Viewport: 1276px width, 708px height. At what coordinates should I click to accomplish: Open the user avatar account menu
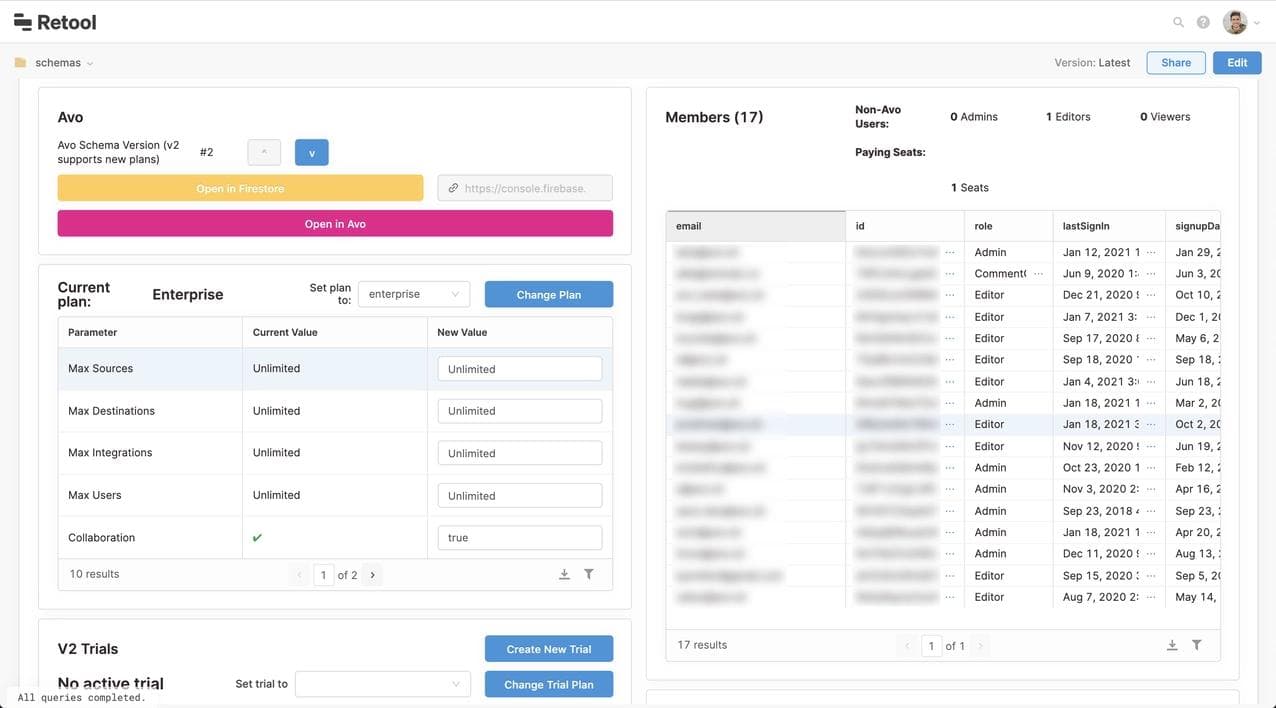(x=1235, y=22)
